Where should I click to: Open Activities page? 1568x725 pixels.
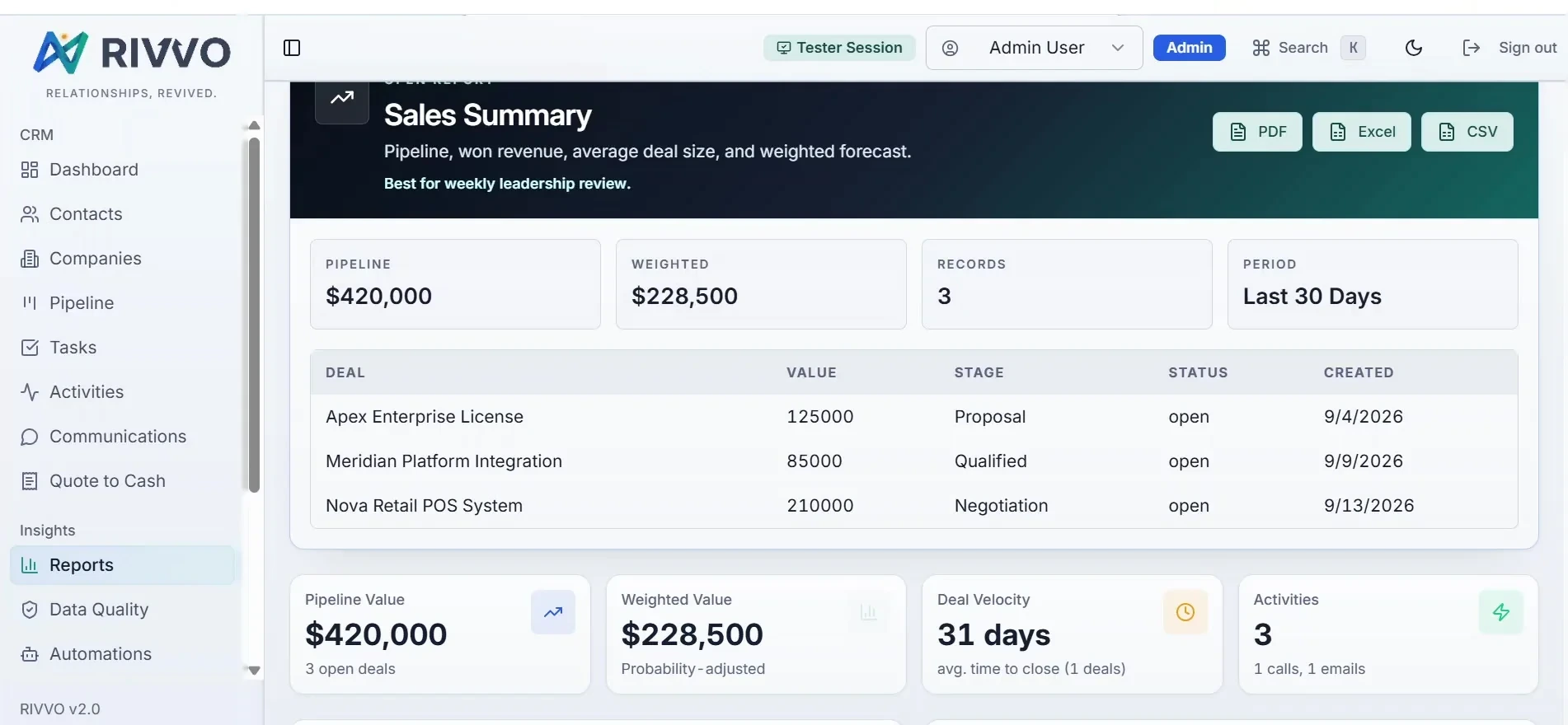click(124, 392)
